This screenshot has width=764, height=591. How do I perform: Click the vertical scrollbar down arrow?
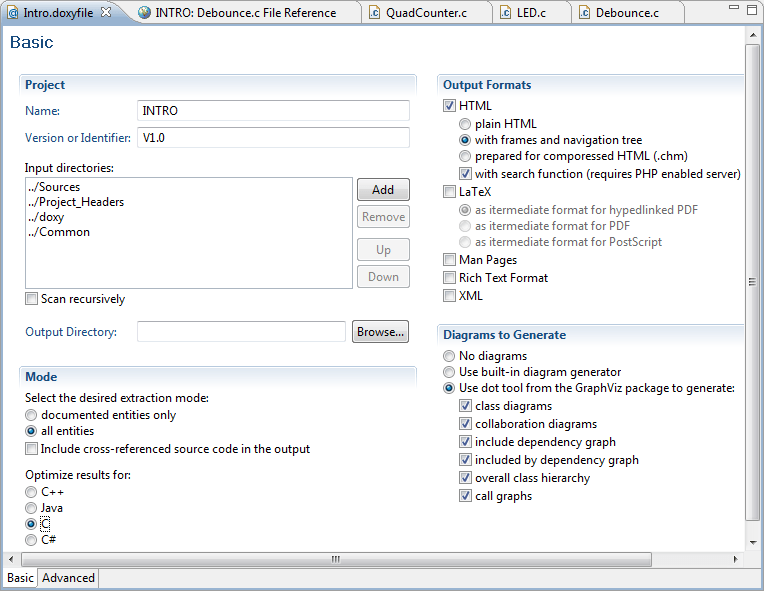point(753,542)
